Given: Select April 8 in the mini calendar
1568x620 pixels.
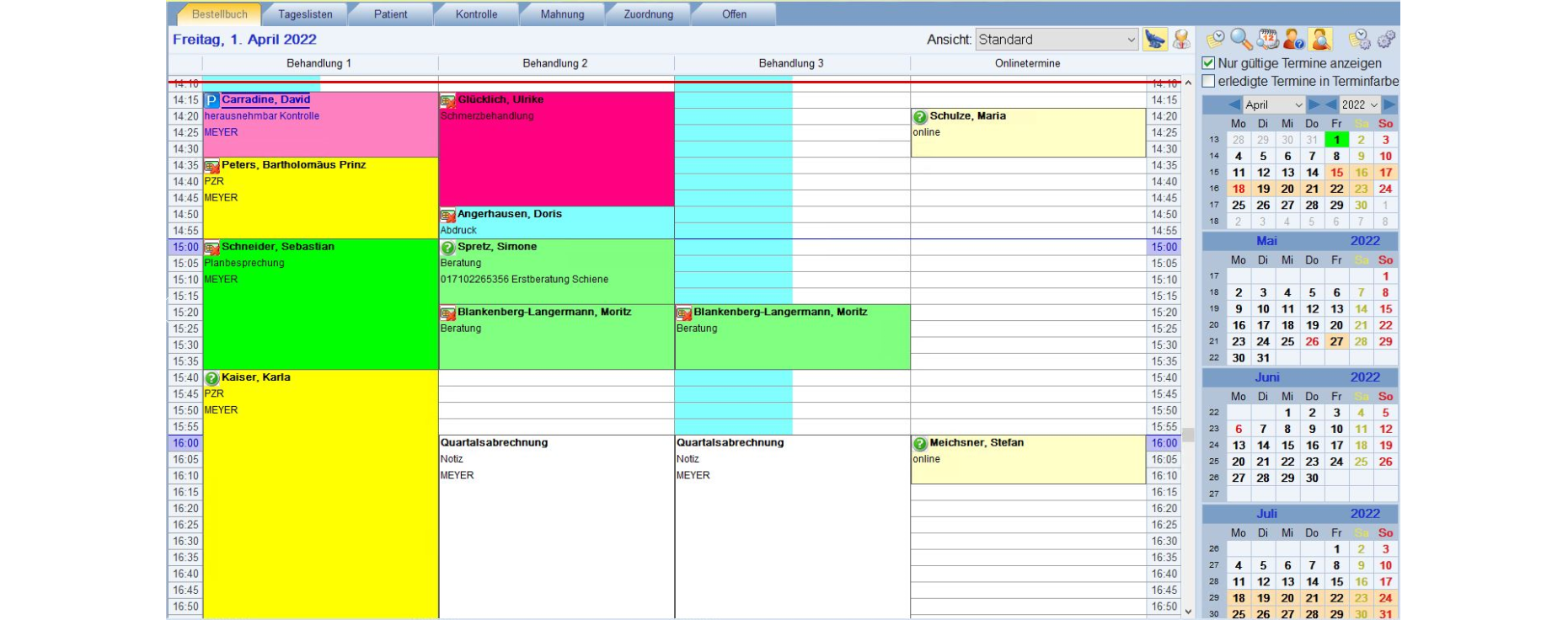Looking at the screenshot, I should (x=1336, y=156).
